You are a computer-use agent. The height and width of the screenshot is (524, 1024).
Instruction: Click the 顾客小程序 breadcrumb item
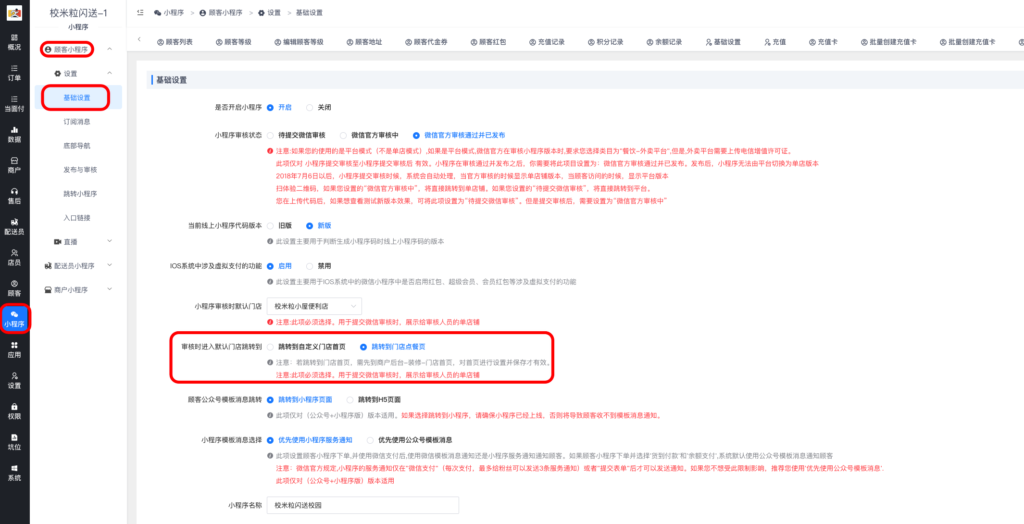click(x=219, y=13)
